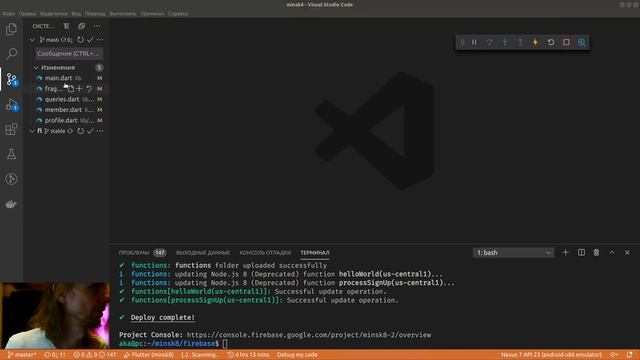Open the Explorer view in activity bar
640x360 pixels.
click(11, 29)
